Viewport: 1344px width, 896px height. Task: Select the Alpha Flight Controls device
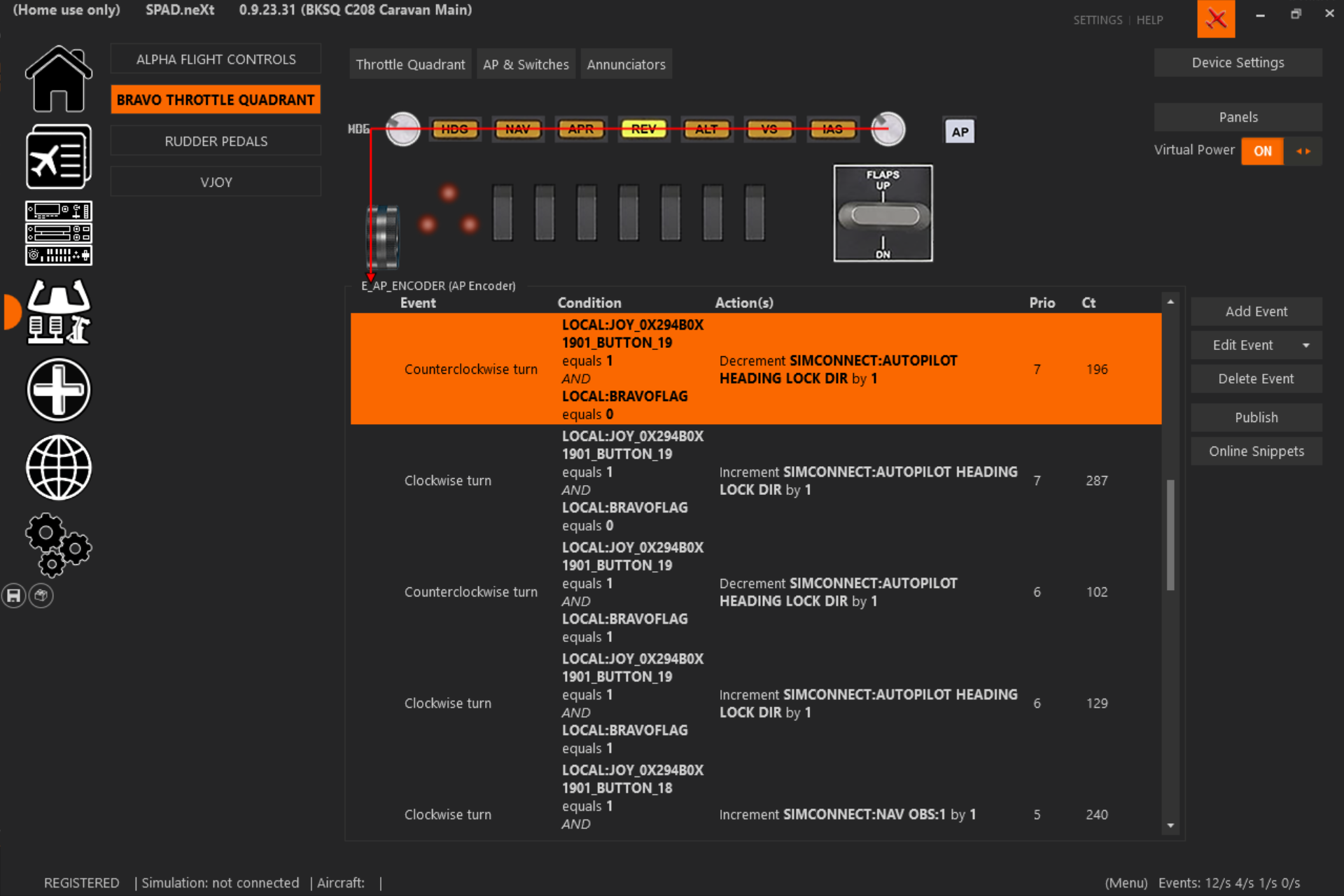(x=216, y=59)
